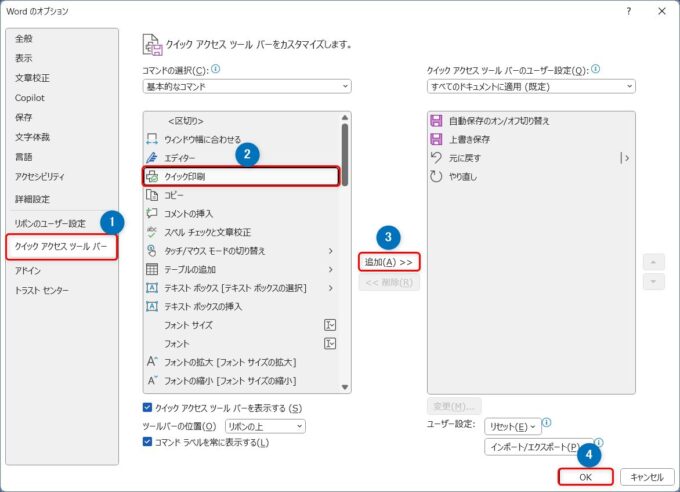Click the help question mark icon
680x492 pixels.
628,11
